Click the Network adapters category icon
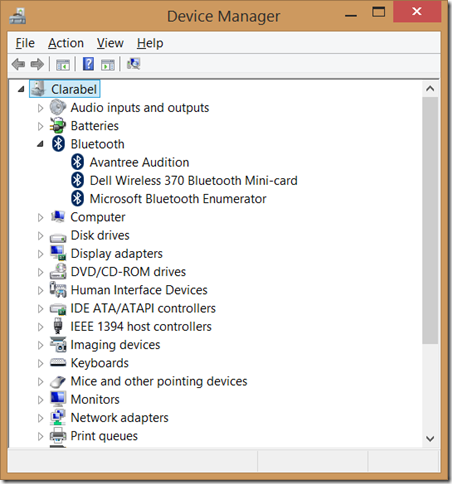Image resolution: width=452 pixels, height=484 pixels. tap(58, 417)
